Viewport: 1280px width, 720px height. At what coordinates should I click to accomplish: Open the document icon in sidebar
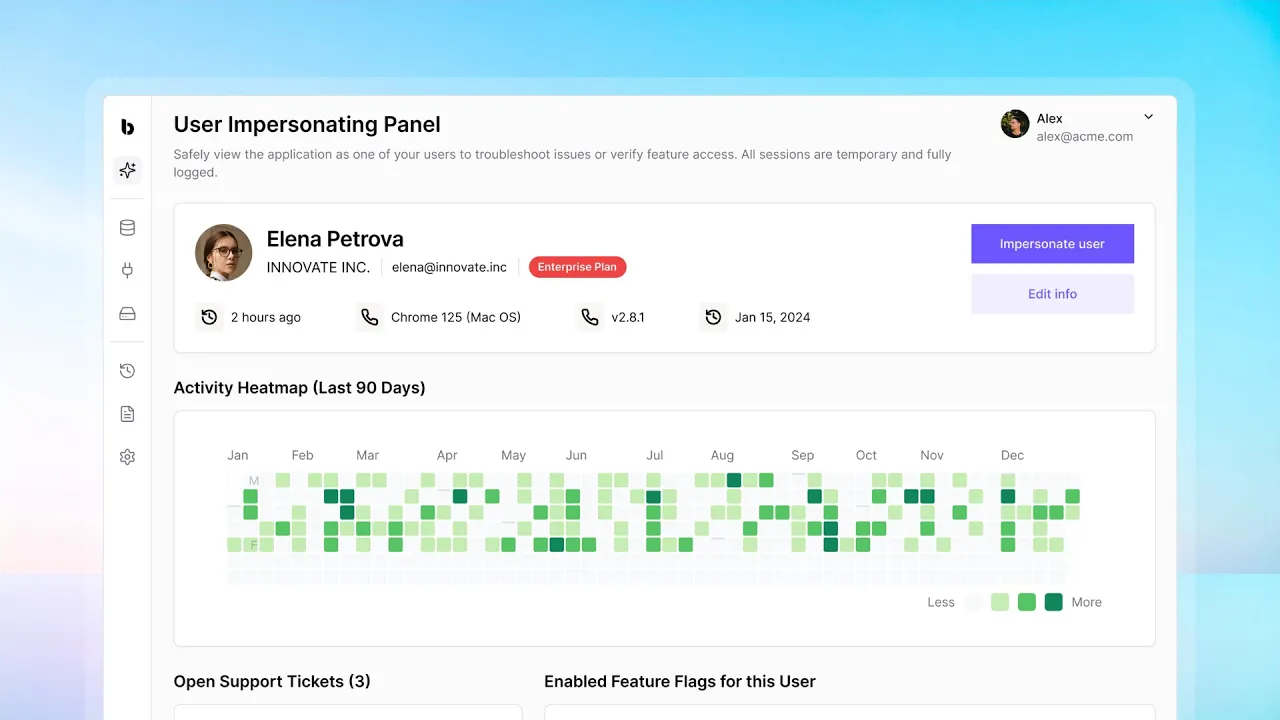pyautogui.click(x=127, y=414)
